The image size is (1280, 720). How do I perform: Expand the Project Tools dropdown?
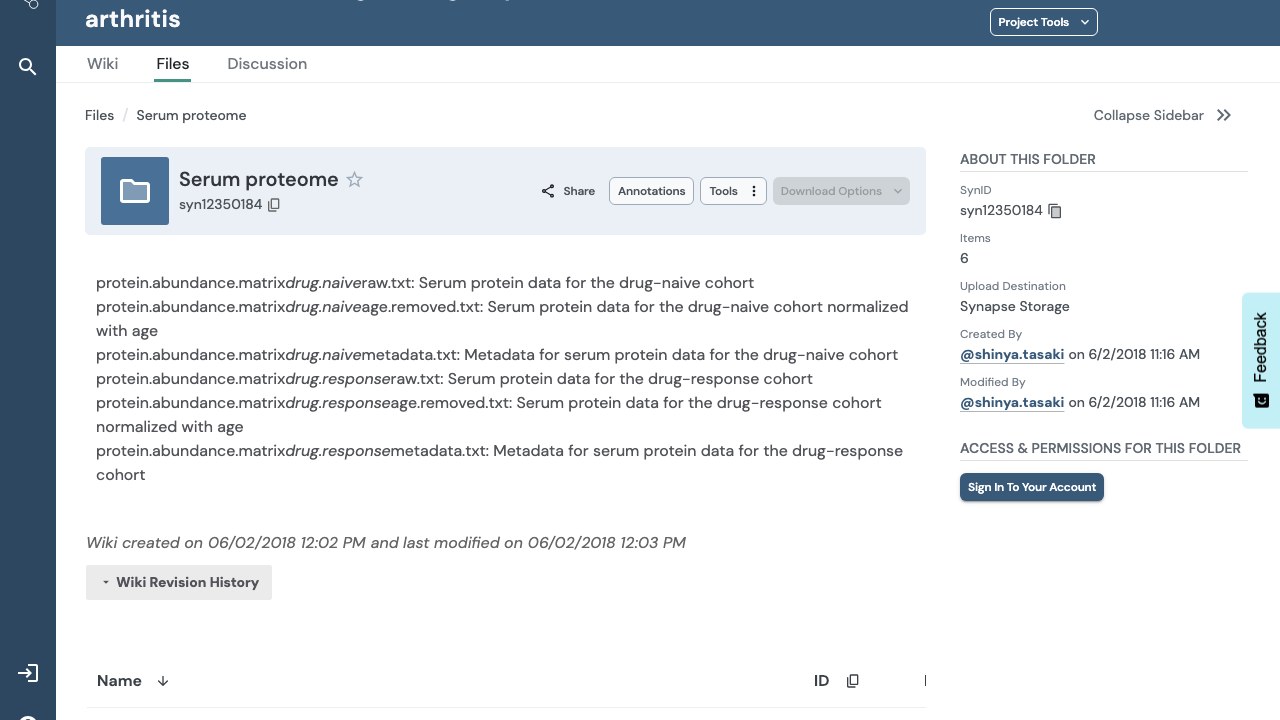1044,22
